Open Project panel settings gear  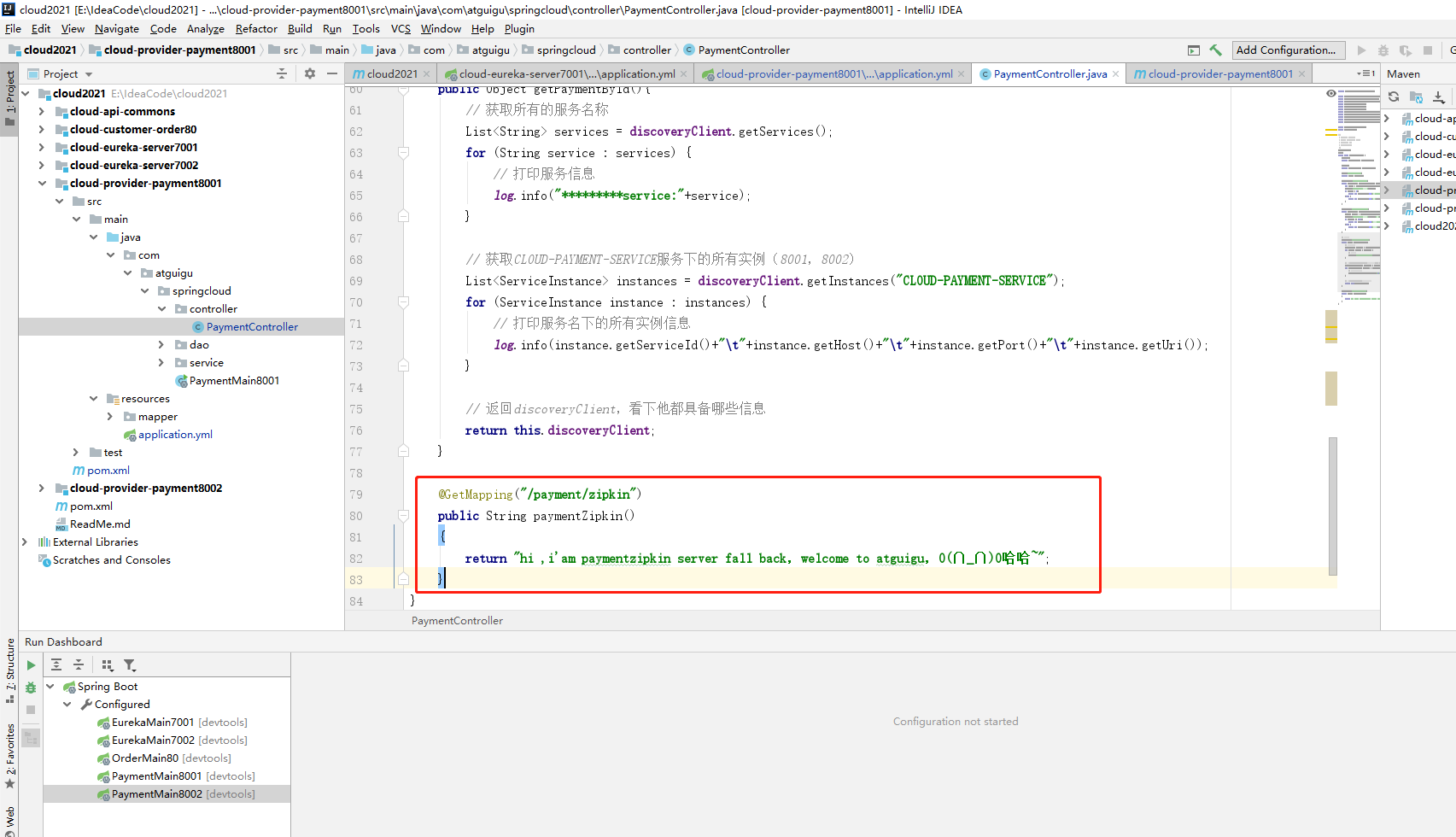coord(310,74)
